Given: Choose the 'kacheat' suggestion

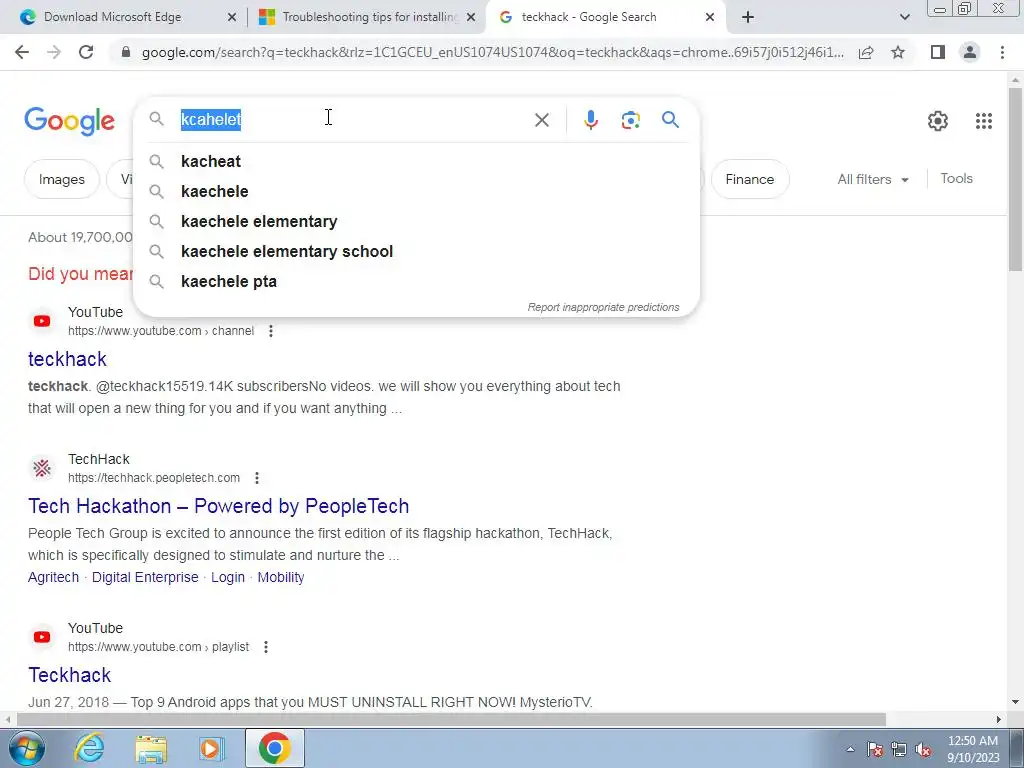Looking at the screenshot, I should pyautogui.click(x=416, y=161).
